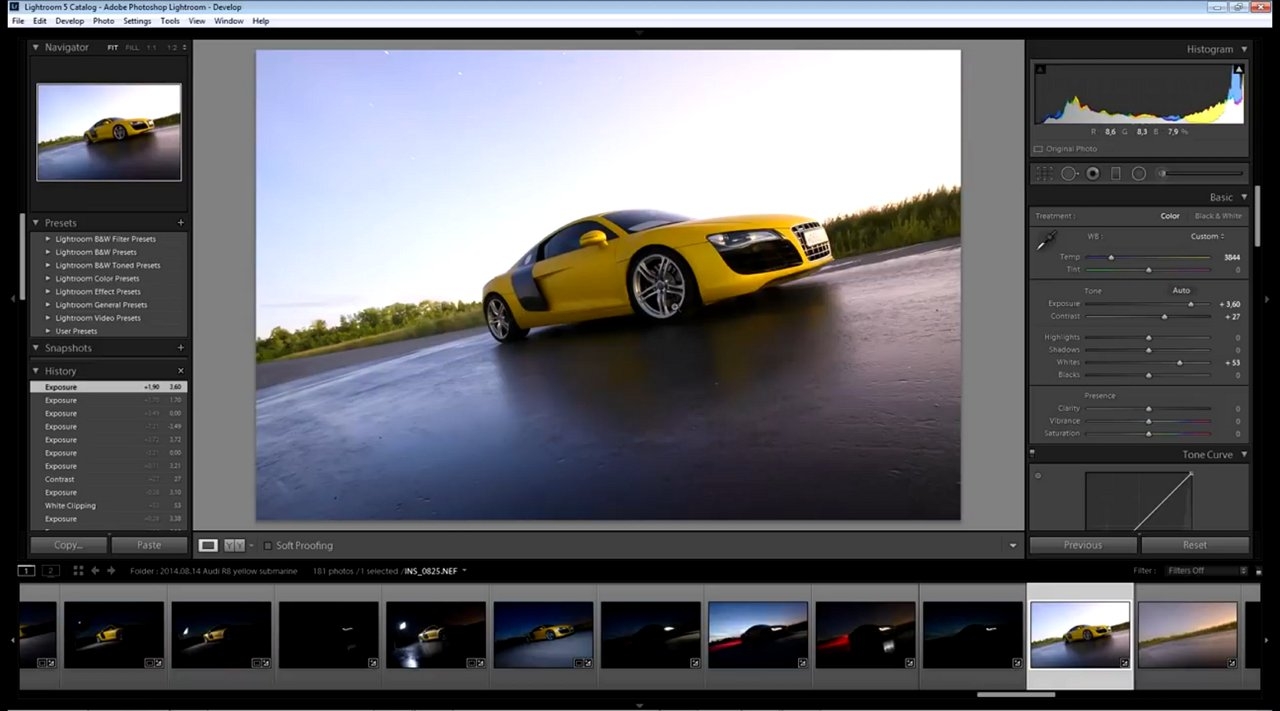
Task: Select the Spot Removal tool
Action: tap(1069, 173)
